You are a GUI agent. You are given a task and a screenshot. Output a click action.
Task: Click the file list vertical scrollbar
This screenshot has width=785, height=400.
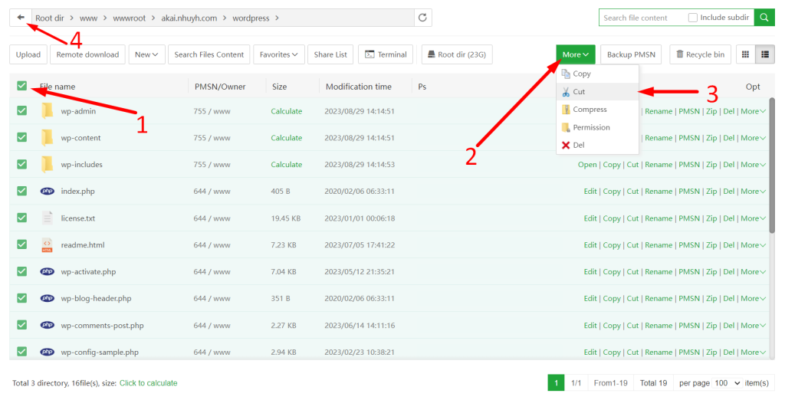tap(772, 165)
